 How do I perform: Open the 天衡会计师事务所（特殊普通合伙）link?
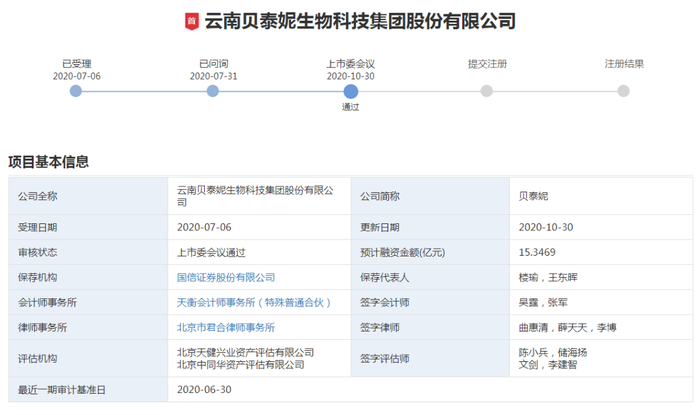254,303
